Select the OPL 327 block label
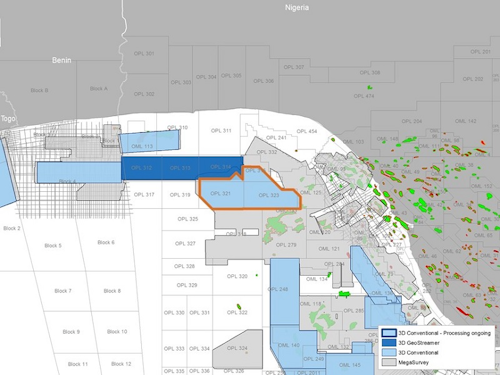Screen dimensions: 500x375 [185, 243]
